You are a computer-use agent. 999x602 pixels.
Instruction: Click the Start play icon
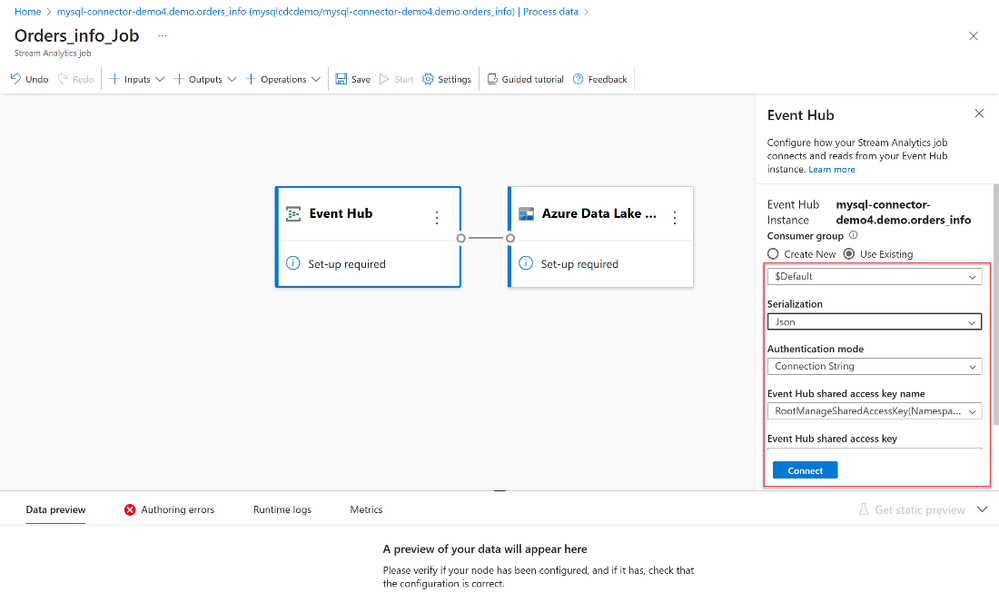point(384,79)
